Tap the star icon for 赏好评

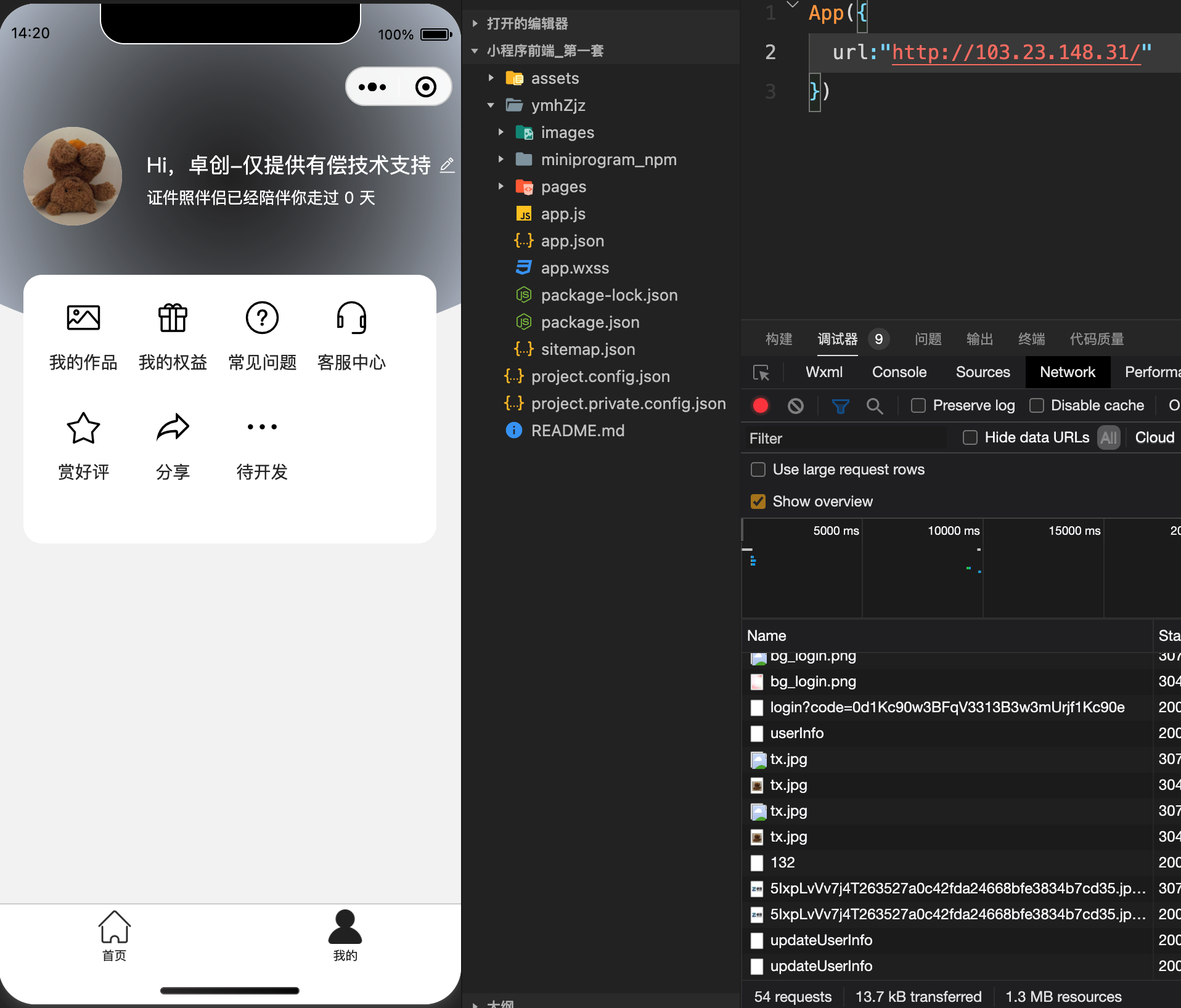83,428
